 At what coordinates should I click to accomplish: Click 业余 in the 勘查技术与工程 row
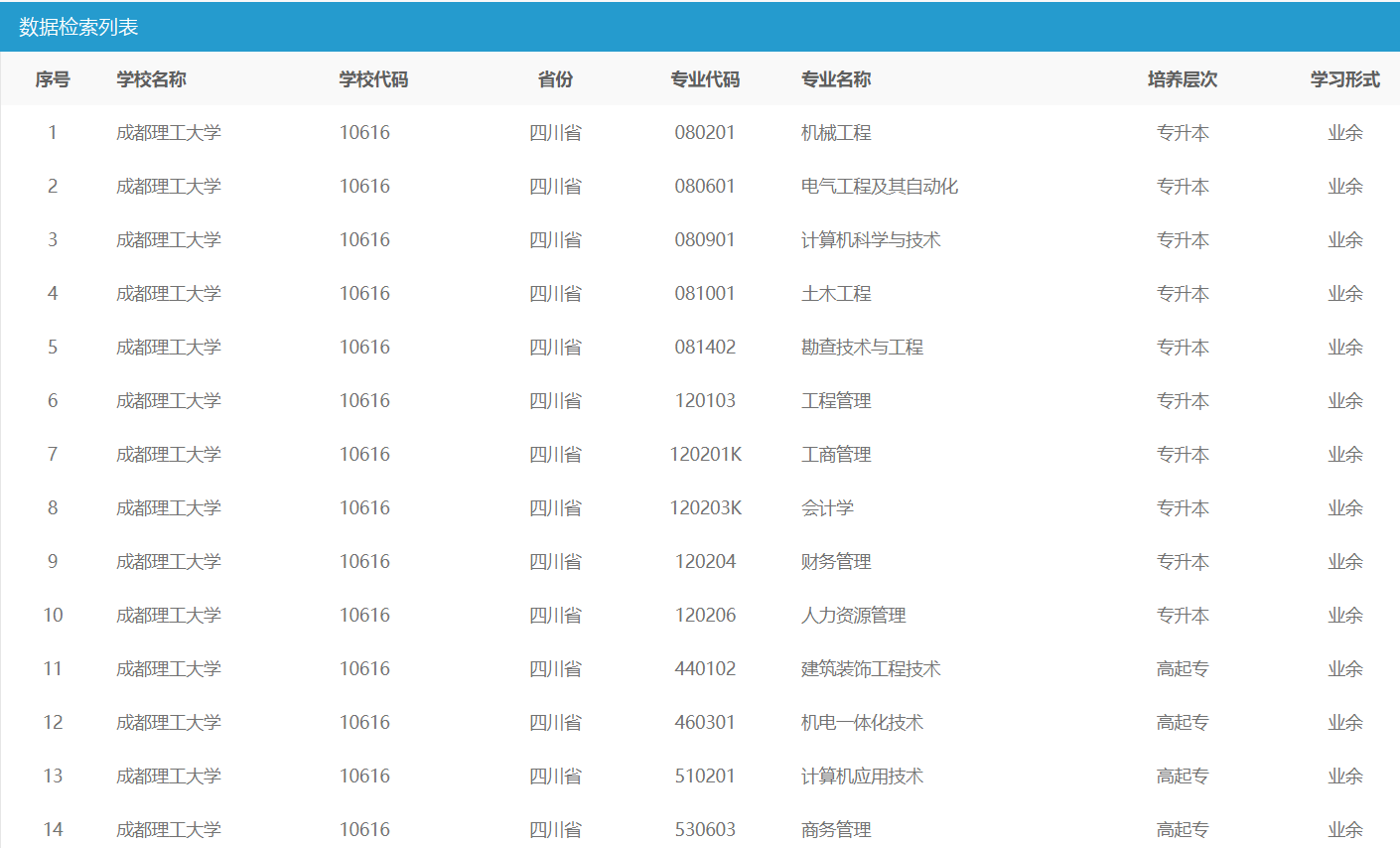[x=1345, y=348]
